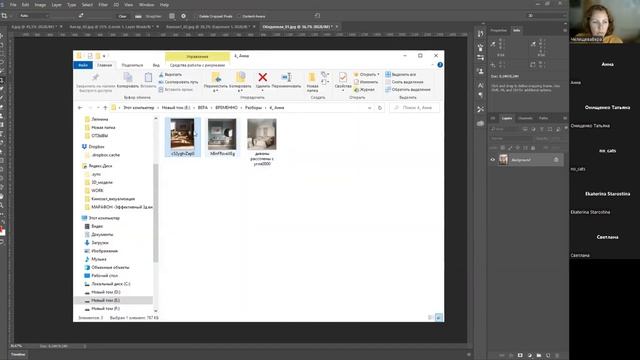Viewport: 640px width, 360px height.
Task: Open the layer blending mode dropdown
Action: (512, 139)
